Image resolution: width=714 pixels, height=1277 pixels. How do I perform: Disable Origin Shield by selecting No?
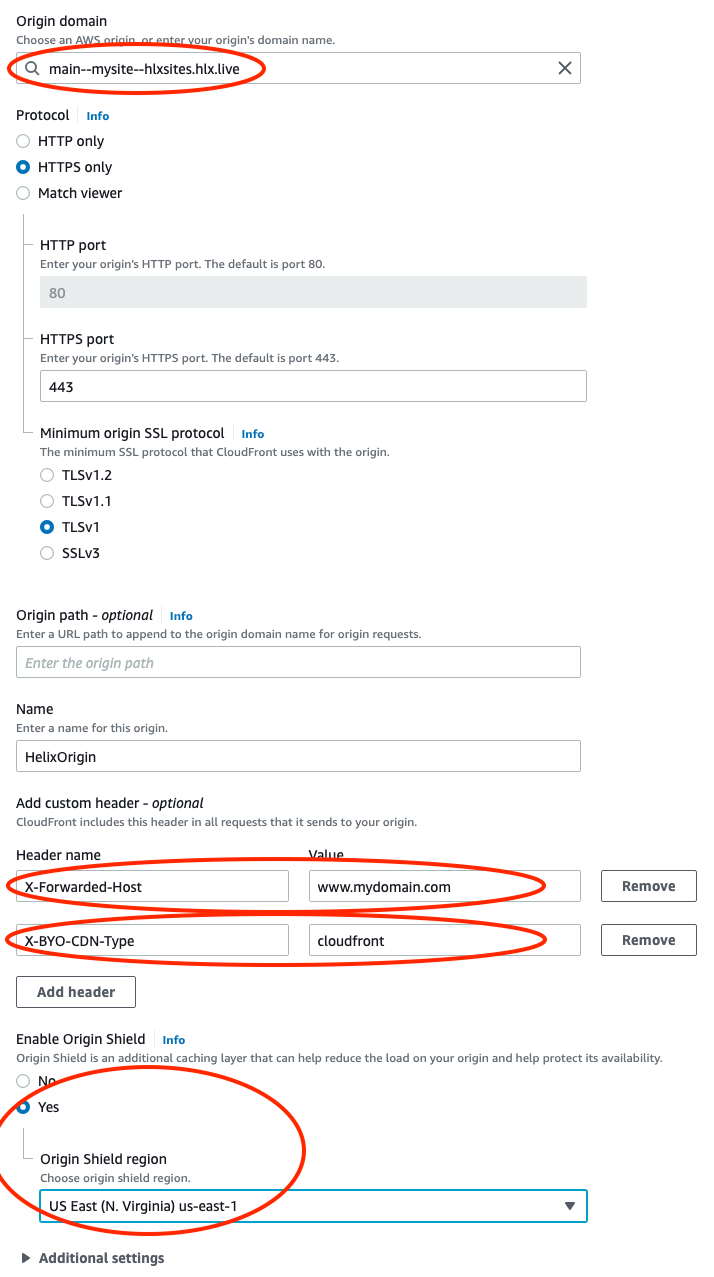pos(23,1081)
